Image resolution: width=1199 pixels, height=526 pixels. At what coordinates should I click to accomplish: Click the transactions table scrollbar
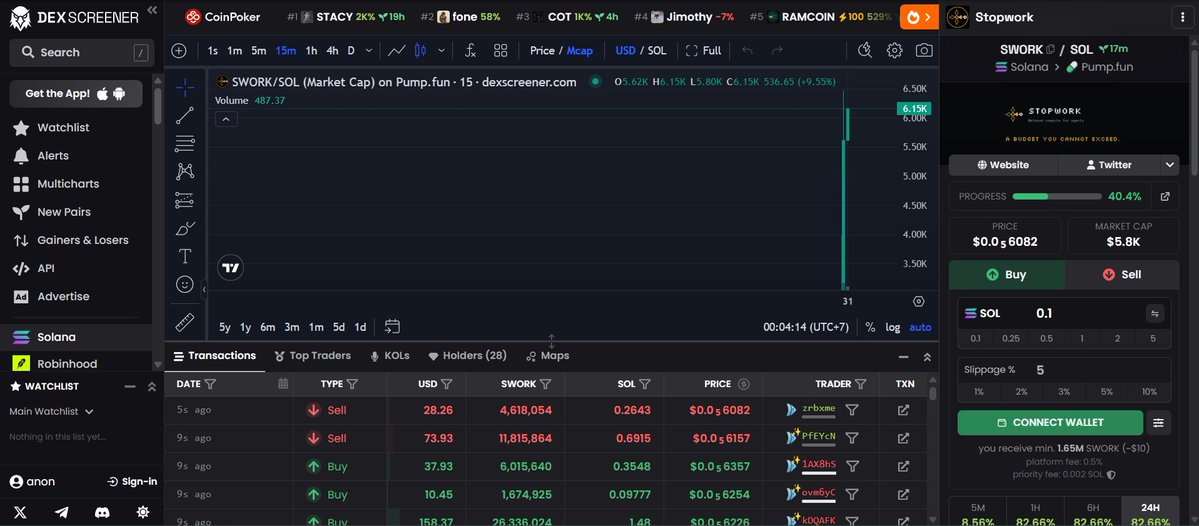coord(932,394)
